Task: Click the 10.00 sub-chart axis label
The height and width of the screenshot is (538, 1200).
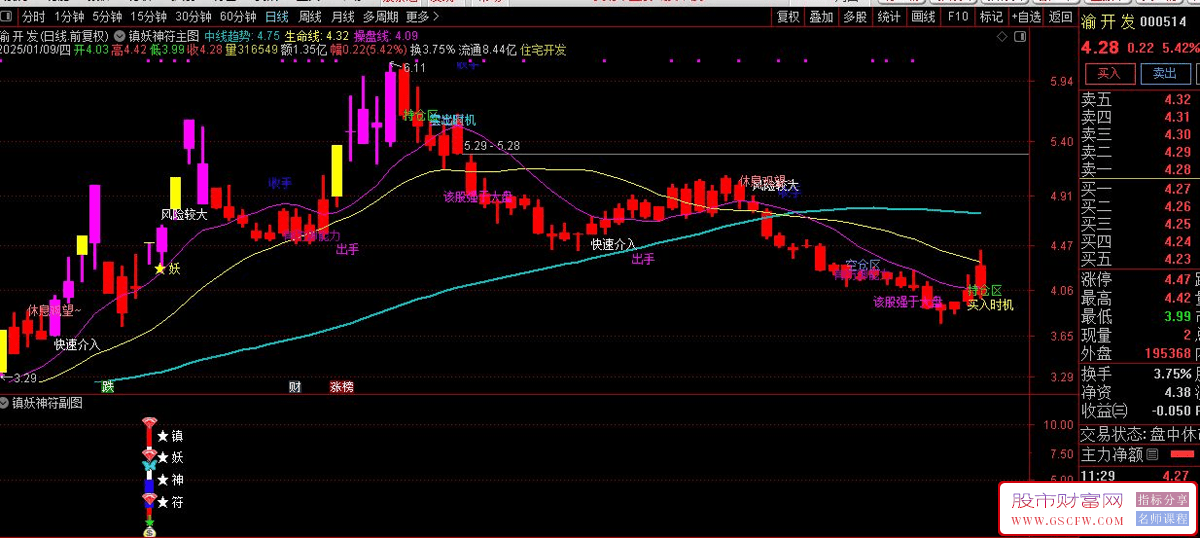Action: tap(1058, 425)
